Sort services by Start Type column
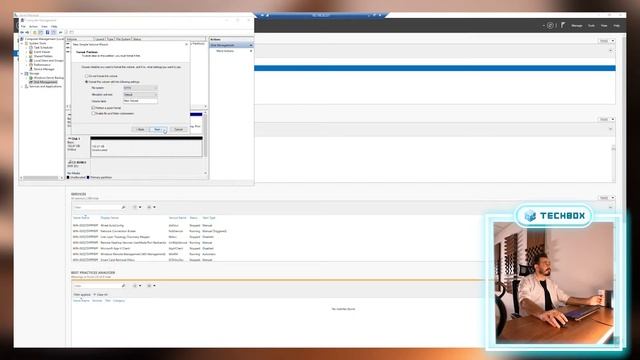Screen dimensions: 640x360 point(209,218)
